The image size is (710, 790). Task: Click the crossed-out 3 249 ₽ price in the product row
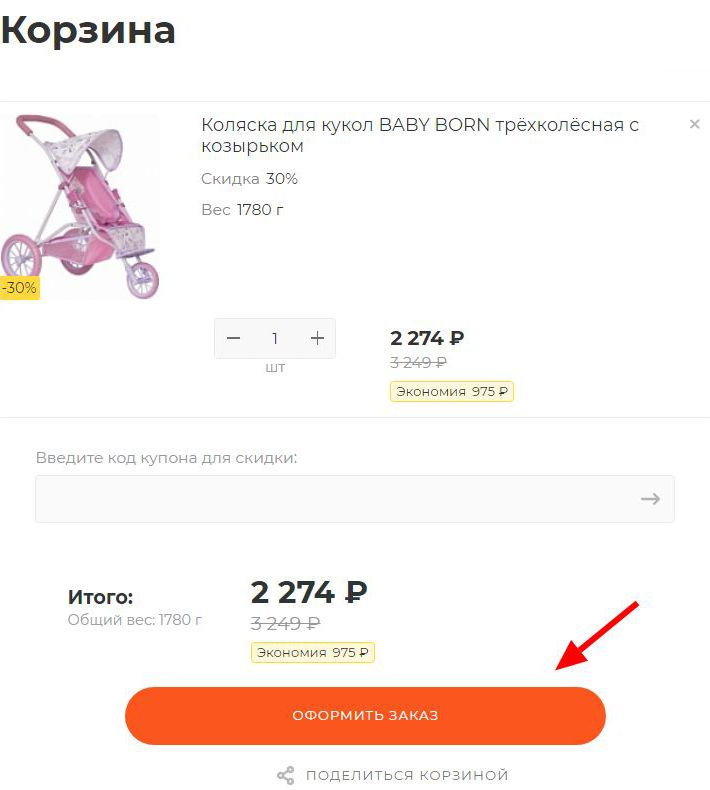[418, 362]
